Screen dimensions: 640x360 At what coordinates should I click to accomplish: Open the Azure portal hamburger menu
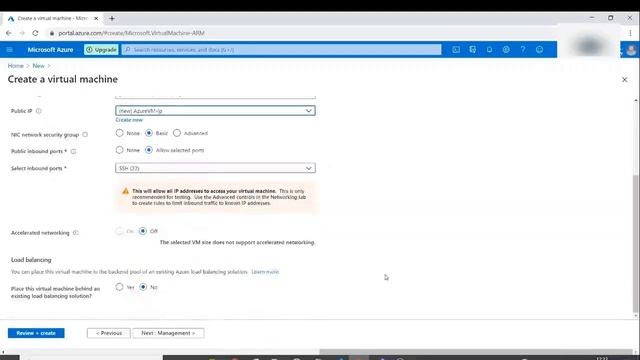[x=10, y=50]
